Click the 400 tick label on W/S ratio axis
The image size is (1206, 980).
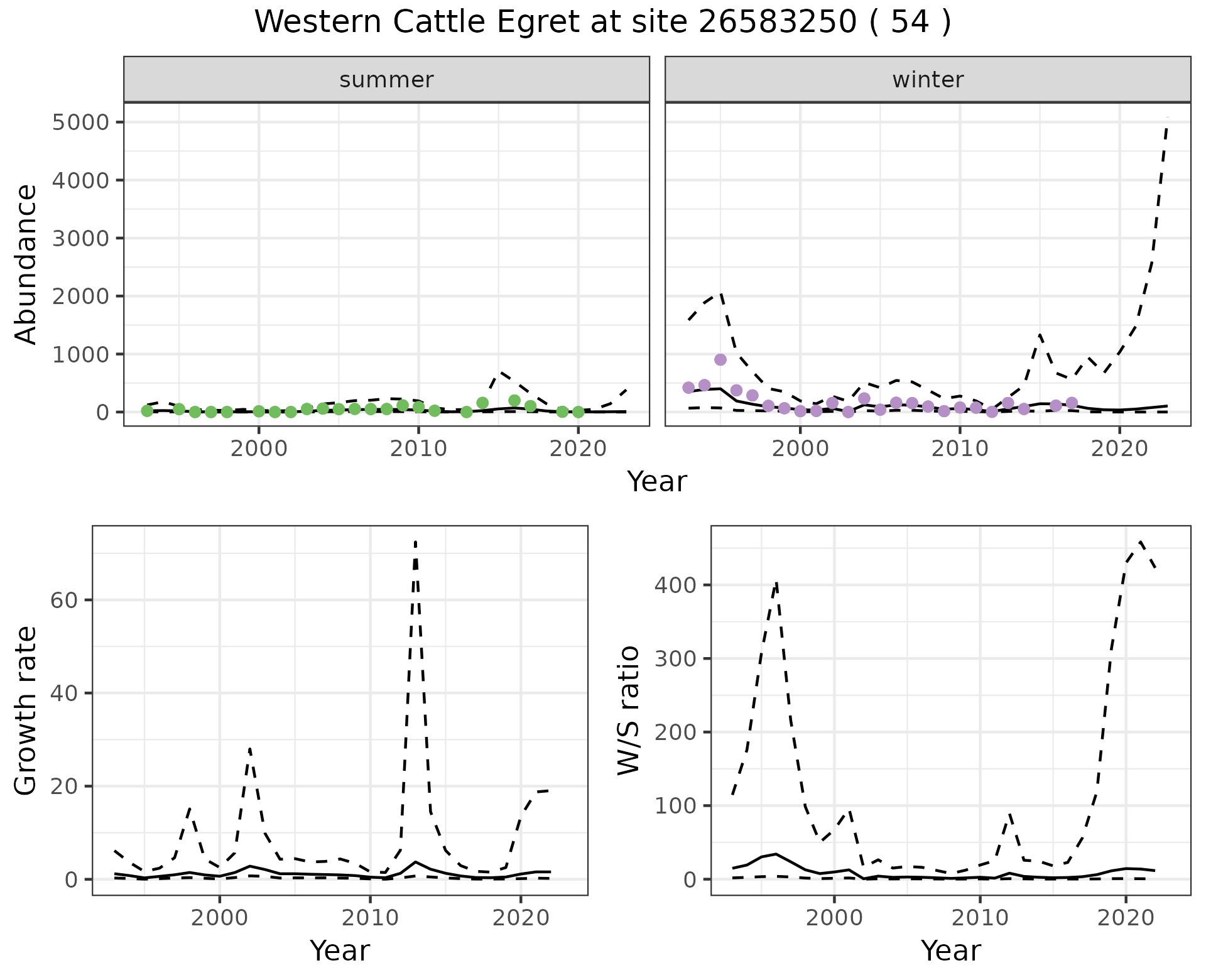click(675, 585)
